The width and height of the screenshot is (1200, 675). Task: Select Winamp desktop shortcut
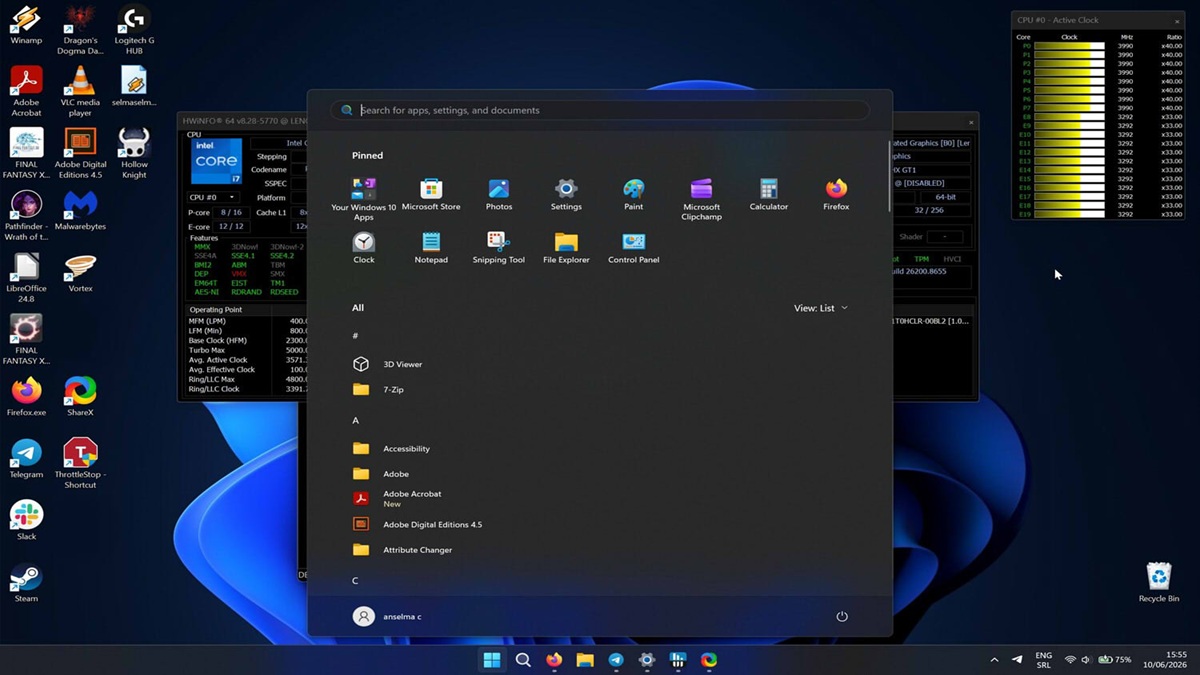[26, 25]
